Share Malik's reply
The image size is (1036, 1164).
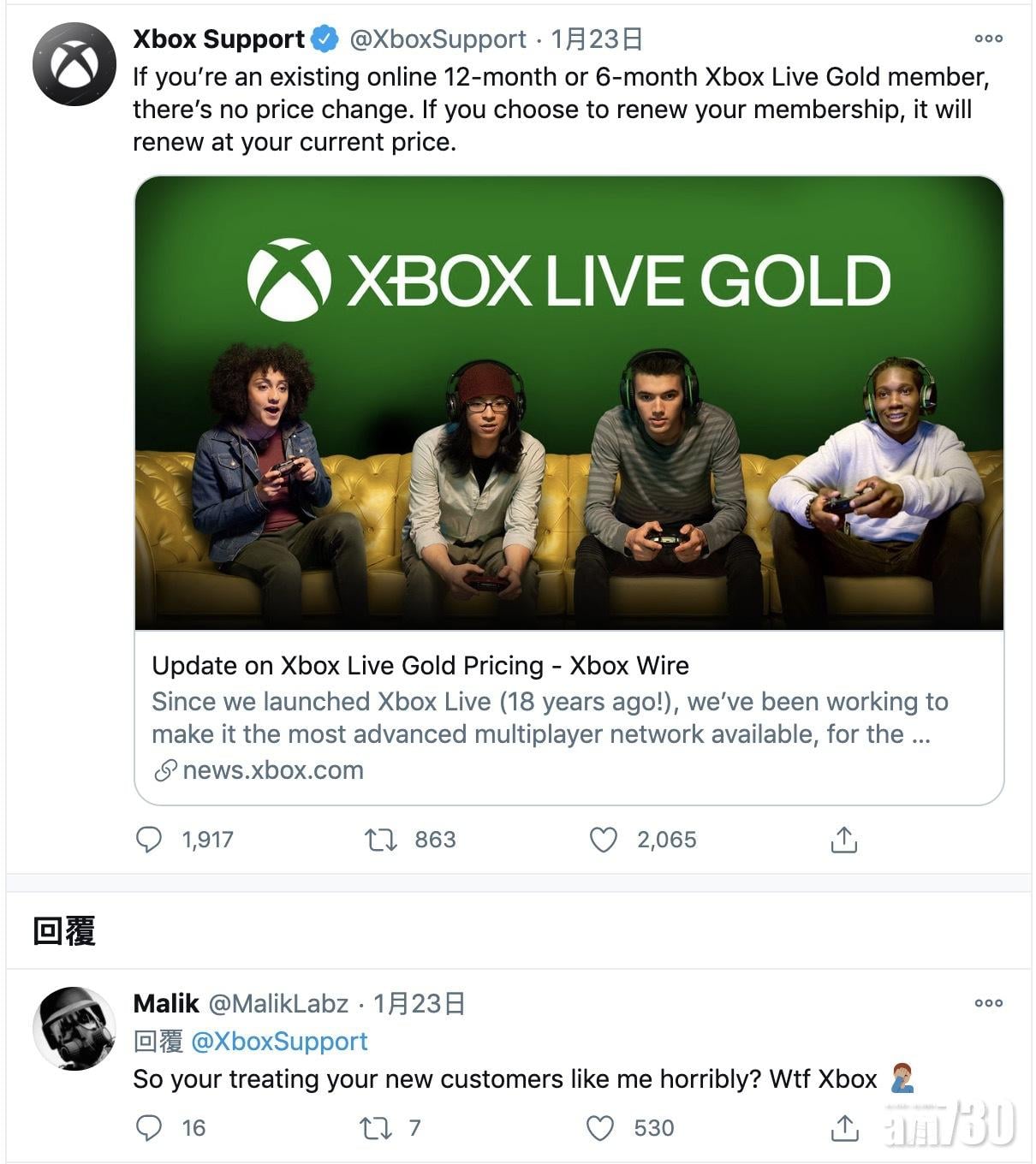844,1128
